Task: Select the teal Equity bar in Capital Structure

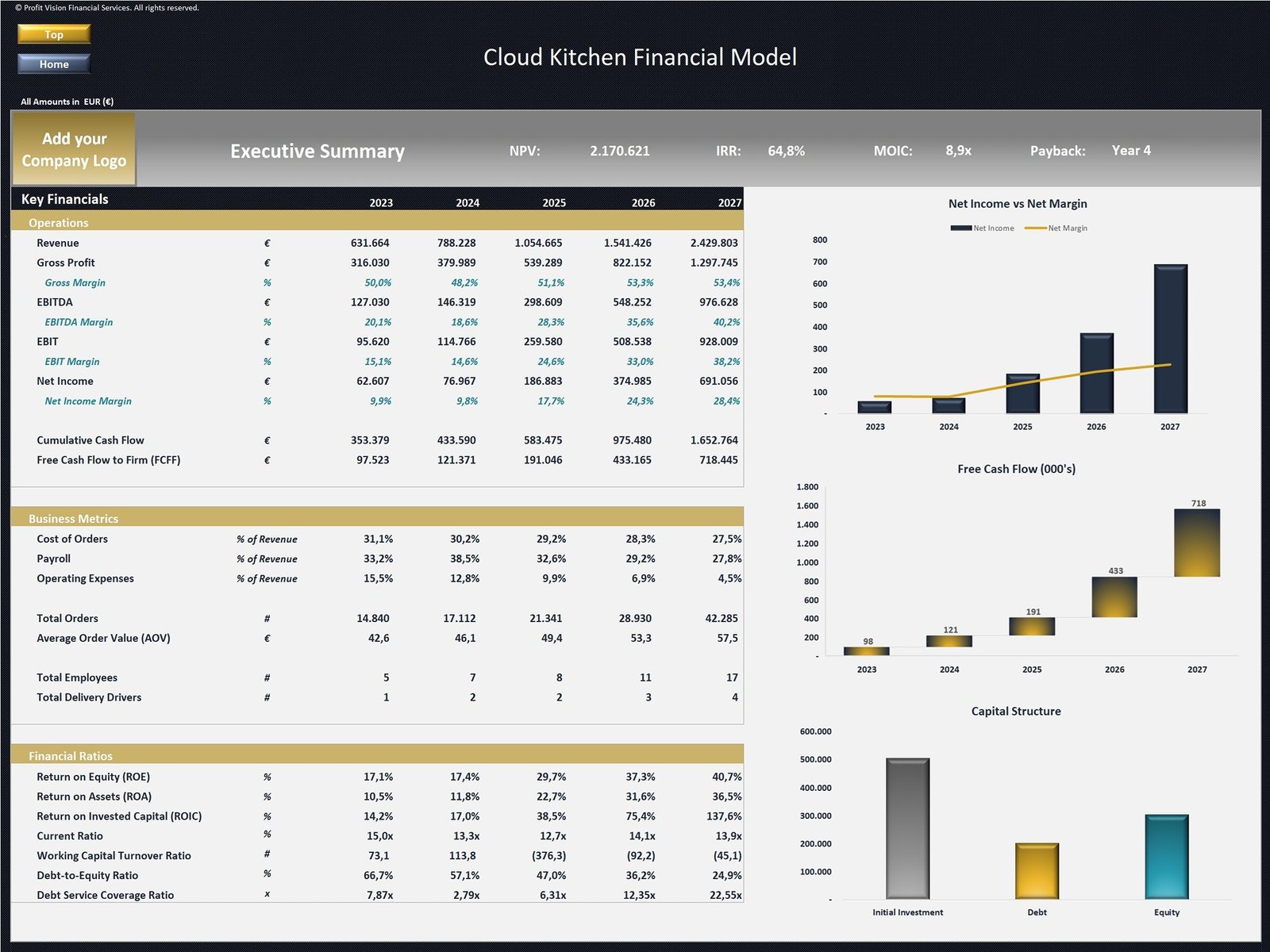Action: [1166, 857]
